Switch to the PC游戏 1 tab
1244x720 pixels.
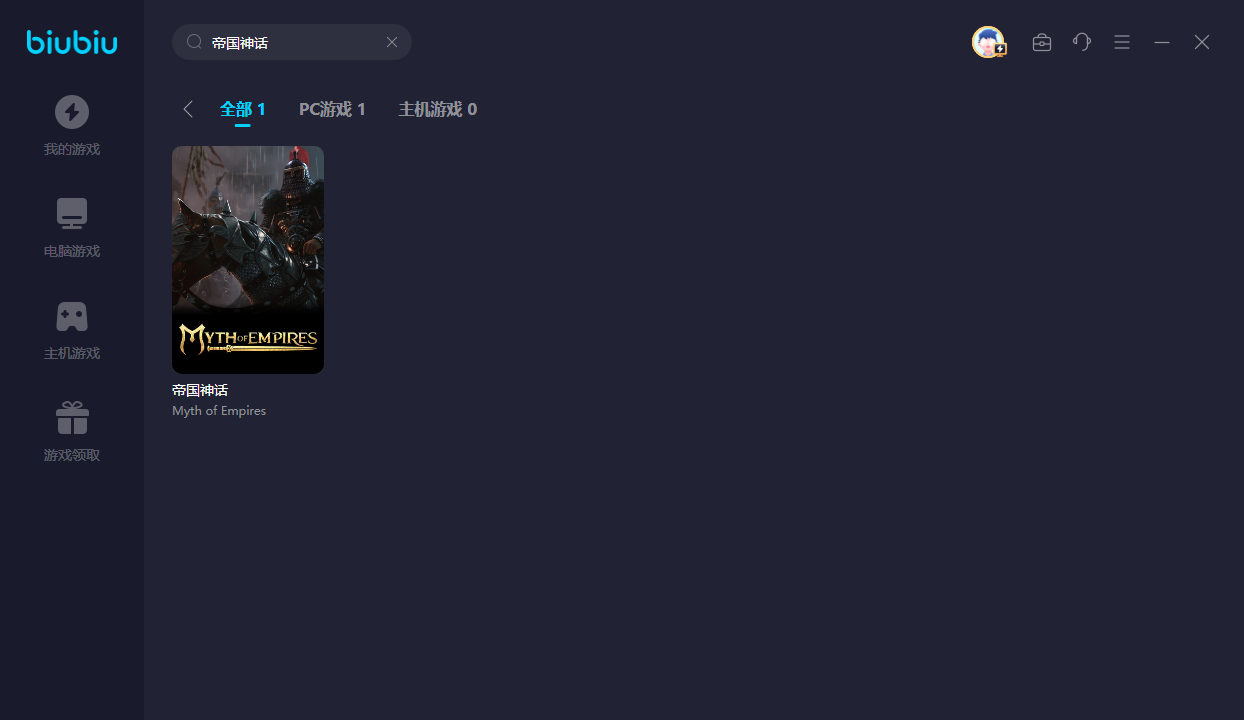tap(332, 109)
